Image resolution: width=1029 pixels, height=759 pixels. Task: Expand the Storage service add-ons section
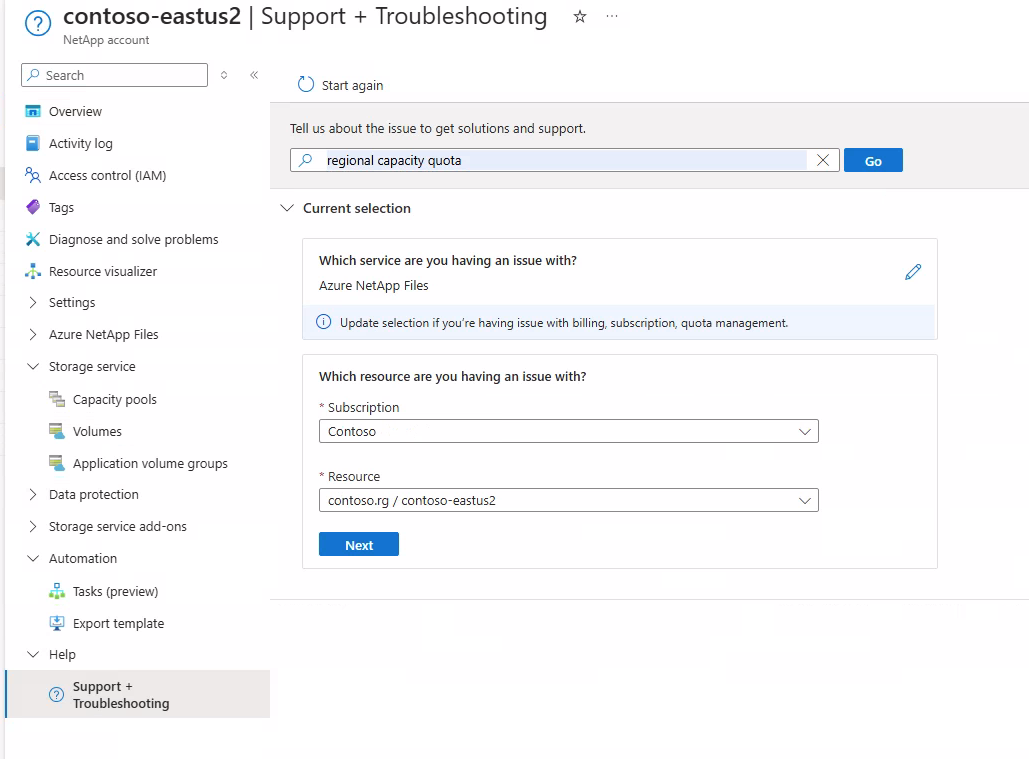(33, 526)
